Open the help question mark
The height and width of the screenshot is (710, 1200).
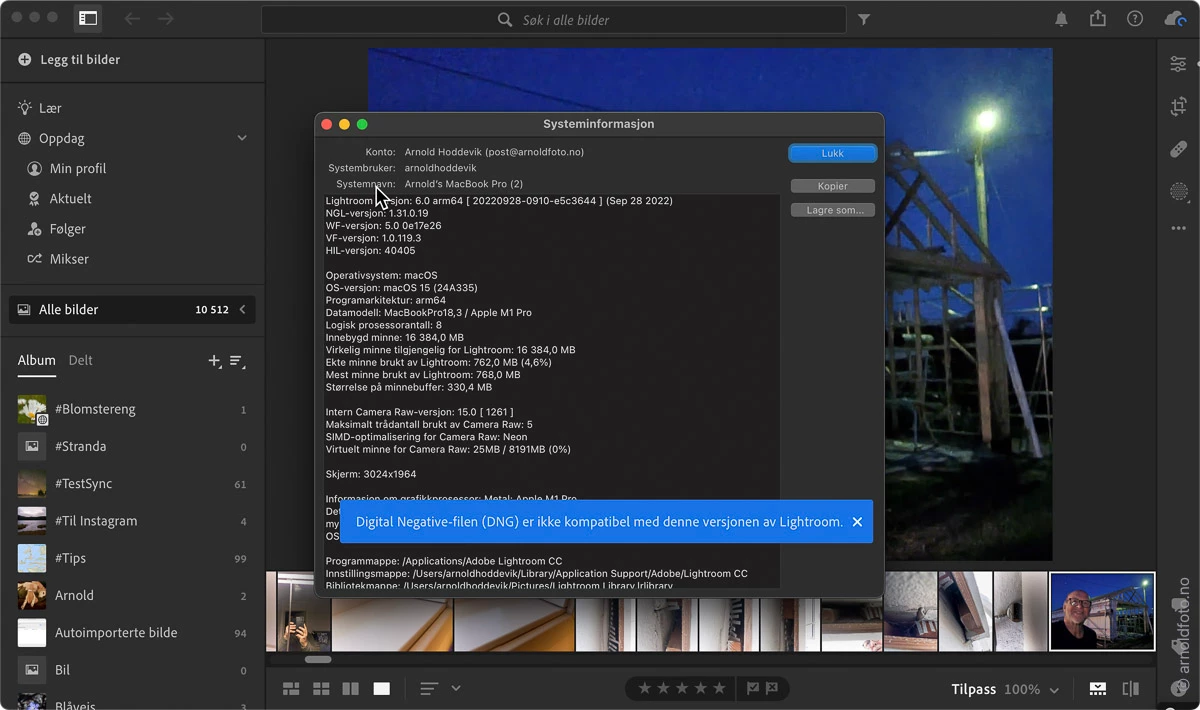click(1135, 19)
